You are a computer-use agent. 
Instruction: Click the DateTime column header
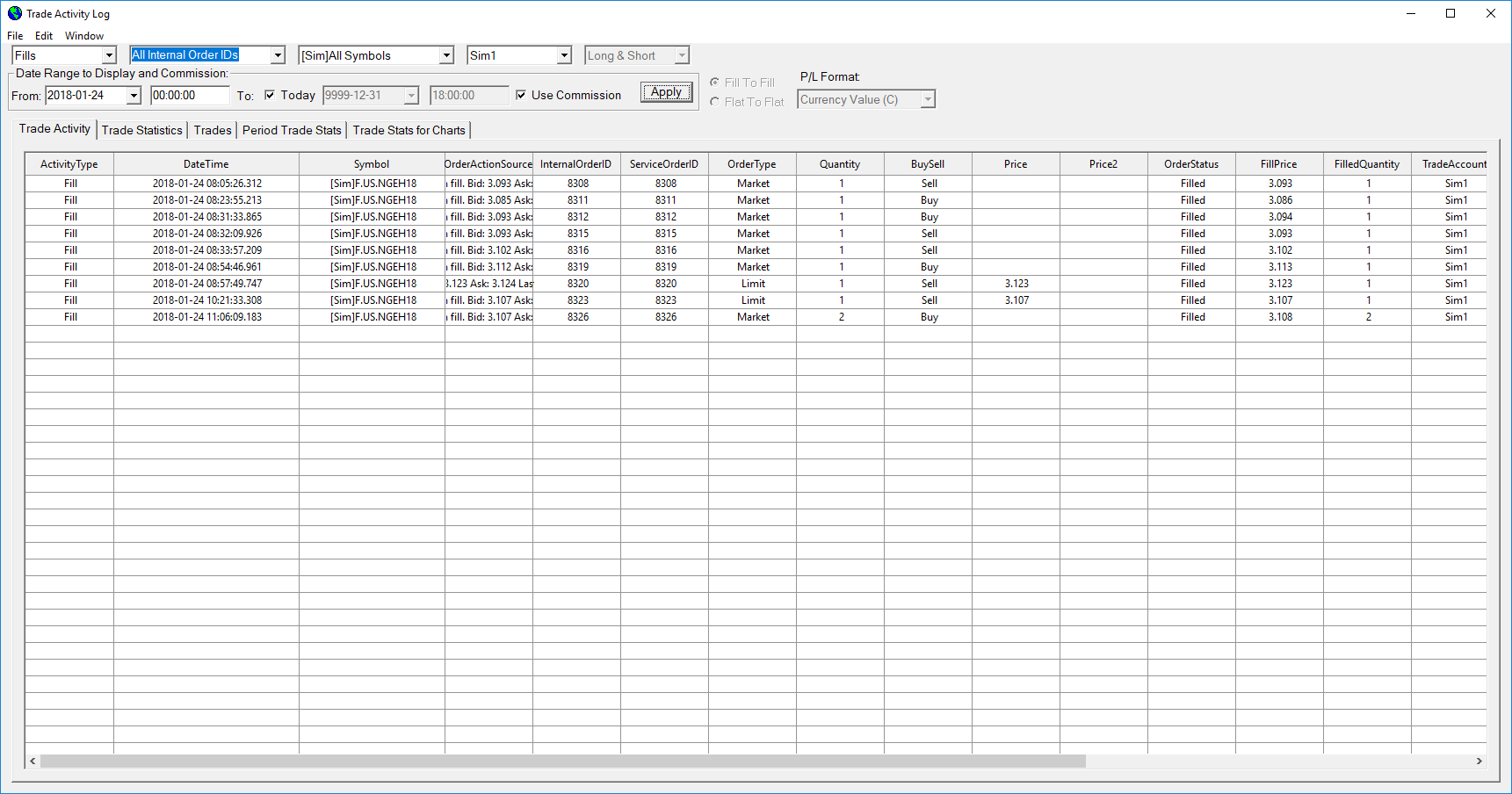tap(206, 164)
